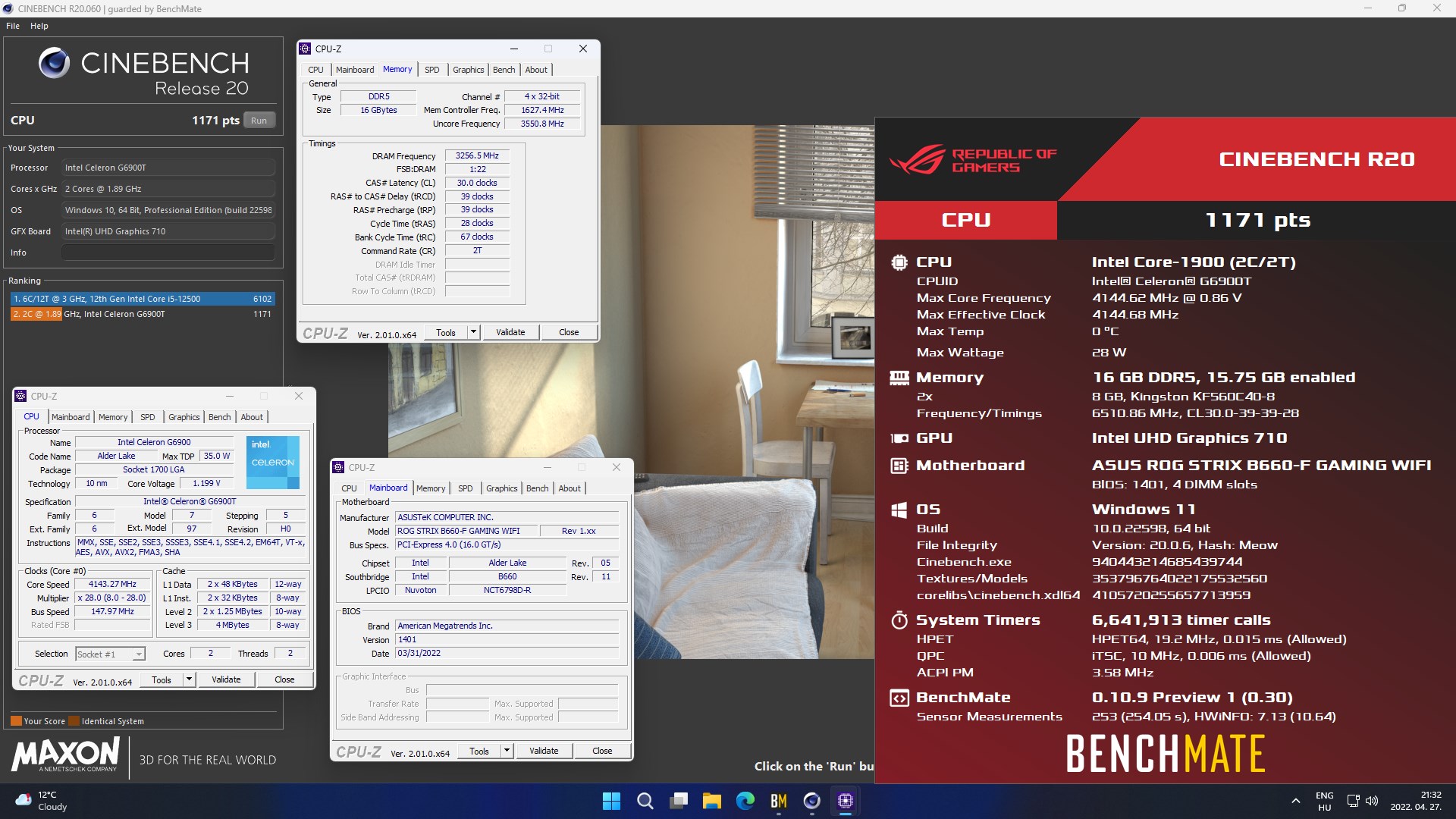Select i5-12500 ranking entry
This screenshot has width=1456, height=819.
pyautogui.click(x=142, y=299)
